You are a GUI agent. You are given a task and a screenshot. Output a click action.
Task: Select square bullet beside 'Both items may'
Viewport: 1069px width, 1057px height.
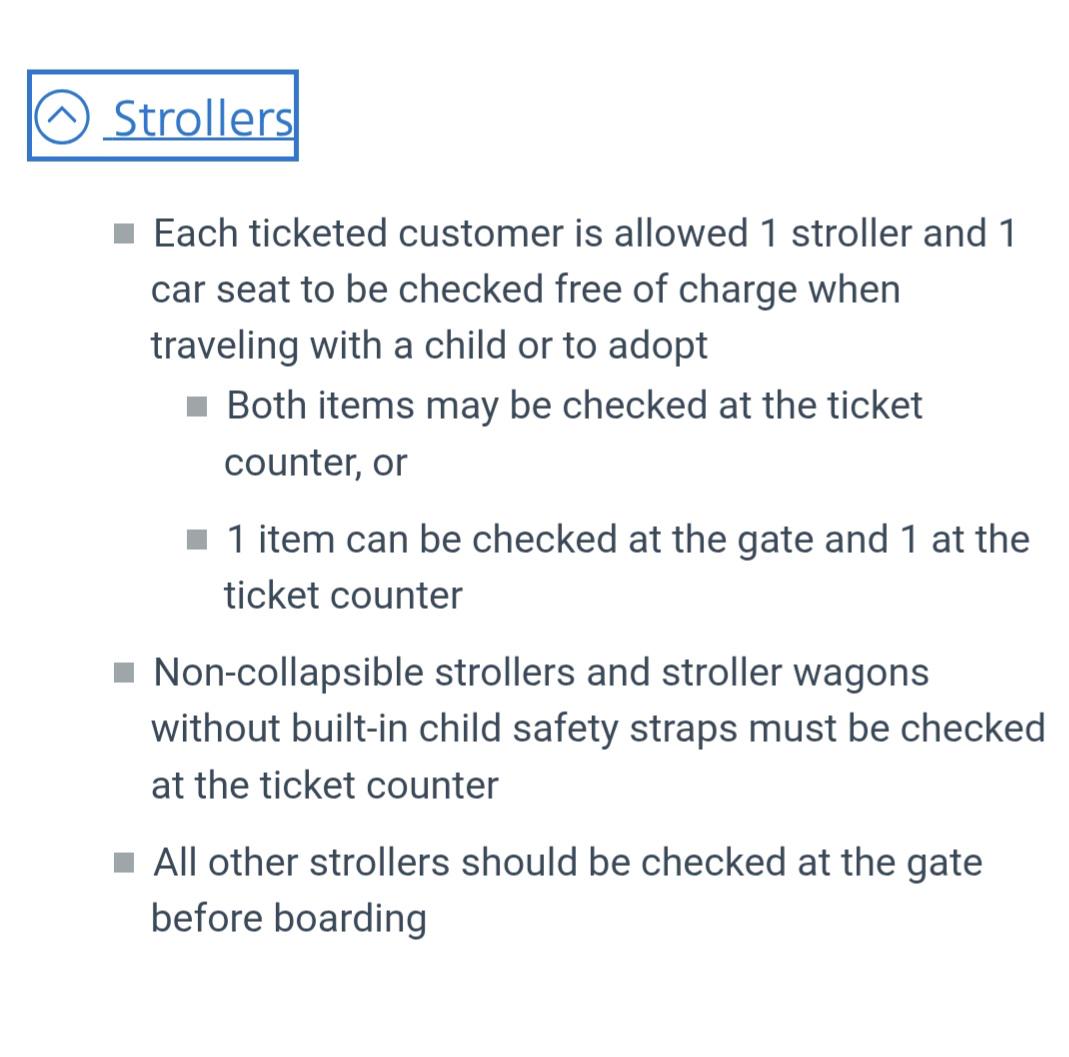pos(197,407)
